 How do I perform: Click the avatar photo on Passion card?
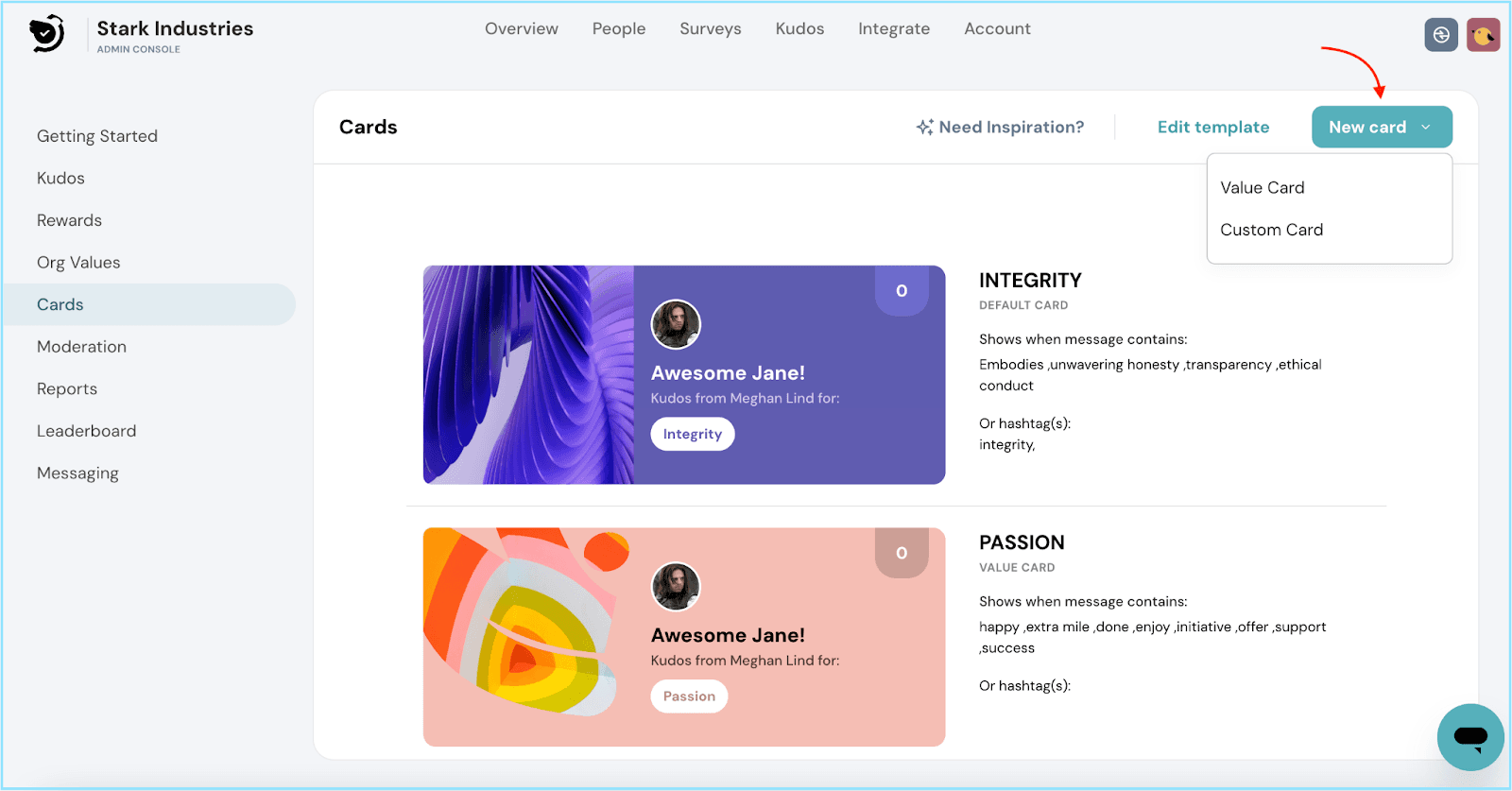point(676,587)
